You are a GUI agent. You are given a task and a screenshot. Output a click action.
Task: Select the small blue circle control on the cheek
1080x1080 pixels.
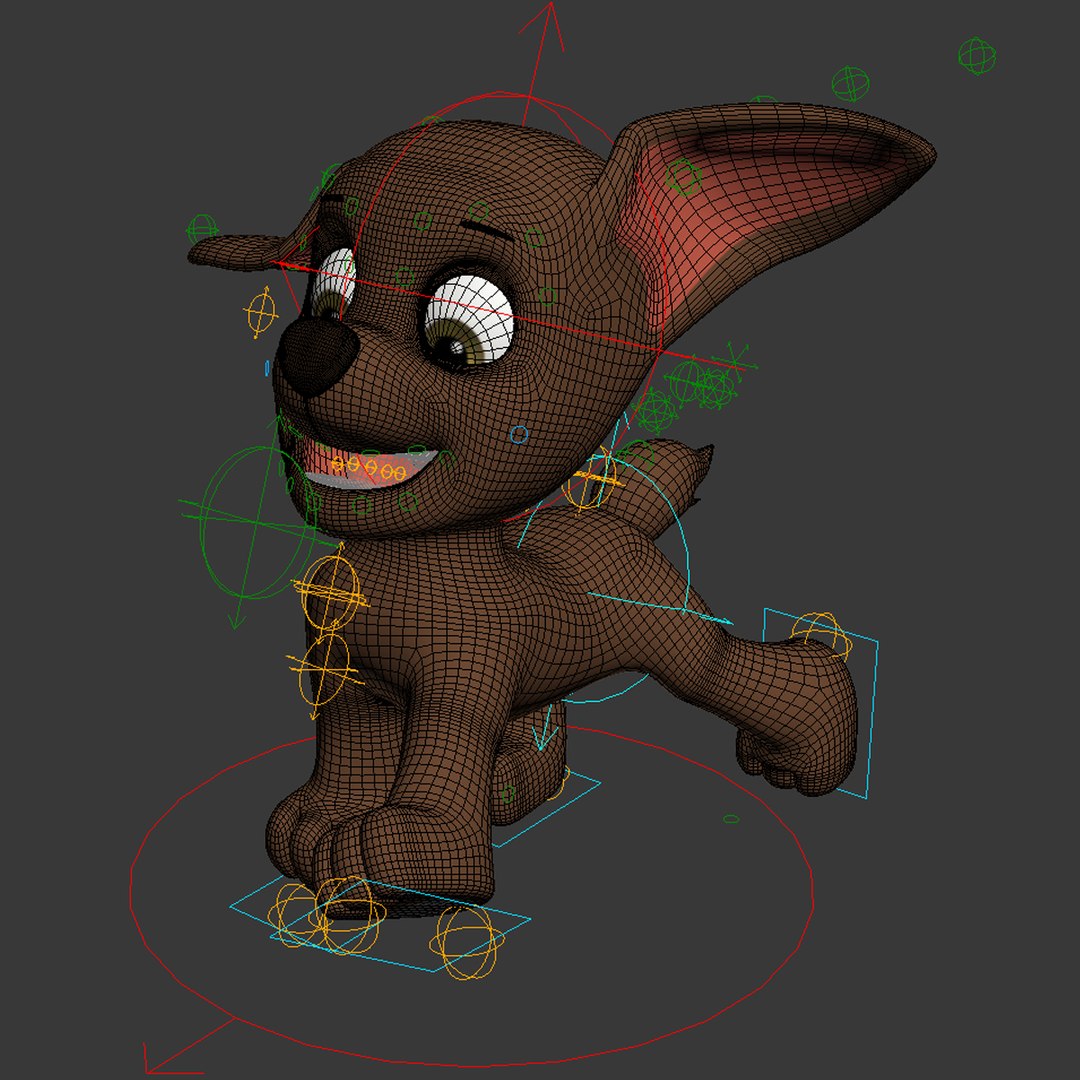tap(519, 435)
